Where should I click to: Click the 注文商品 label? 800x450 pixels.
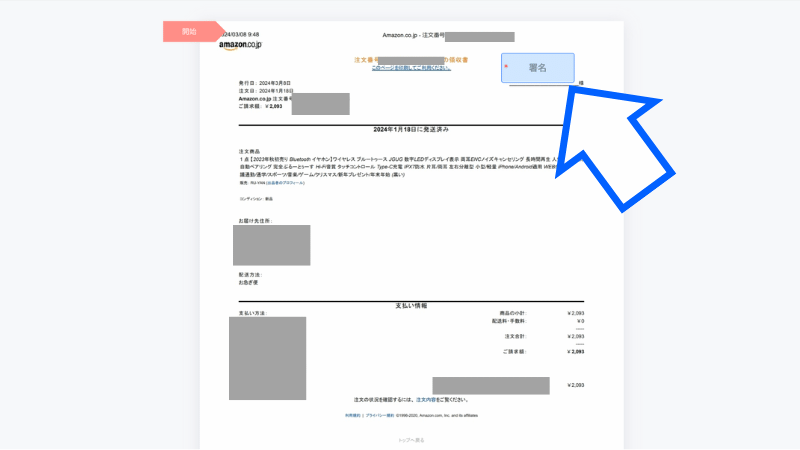249,152
